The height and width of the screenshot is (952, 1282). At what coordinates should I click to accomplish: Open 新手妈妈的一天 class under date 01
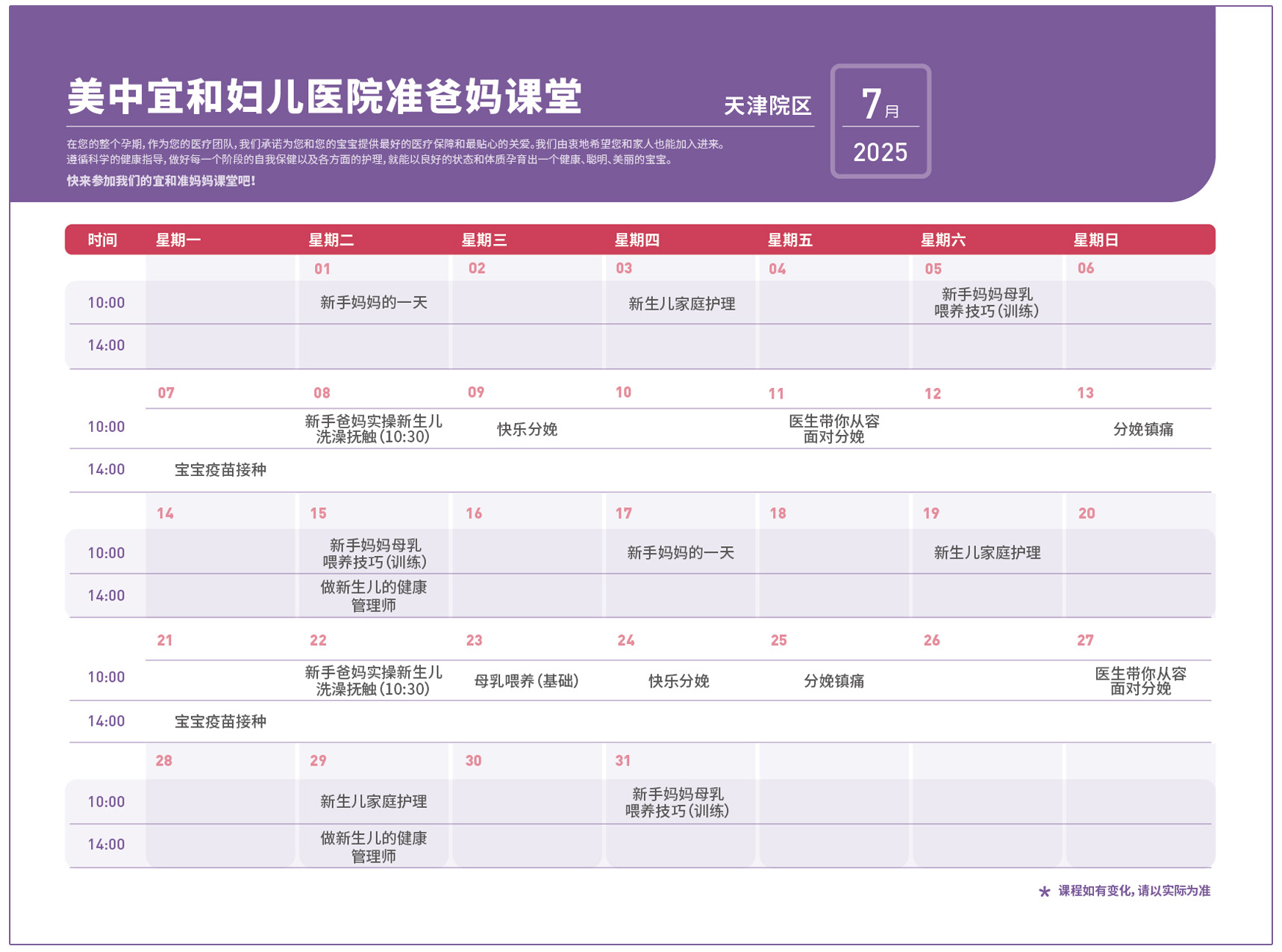tap(374, 303)
